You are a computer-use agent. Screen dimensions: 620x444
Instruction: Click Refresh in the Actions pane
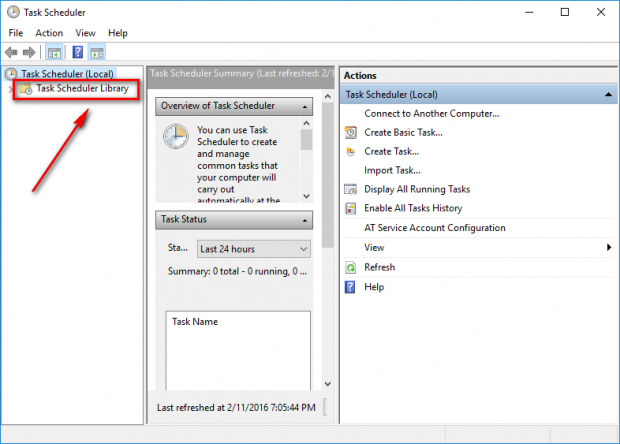pos(380,267)
